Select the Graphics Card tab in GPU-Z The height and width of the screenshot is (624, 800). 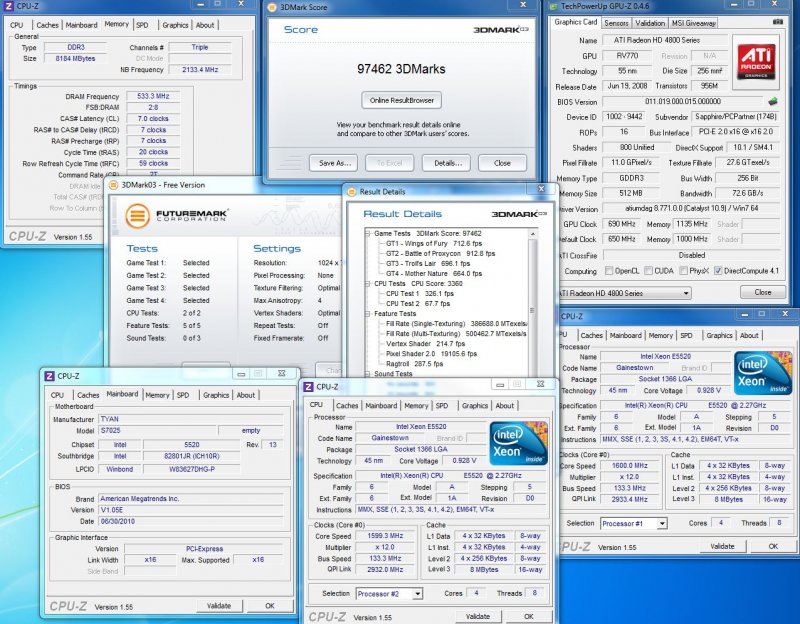(x=575, y=22)
